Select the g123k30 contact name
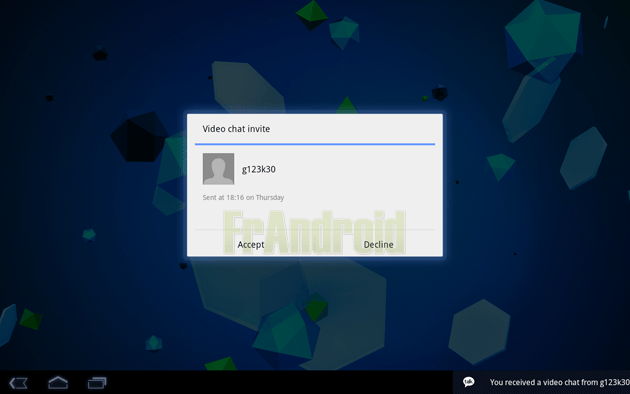 (x=258, y=169)
